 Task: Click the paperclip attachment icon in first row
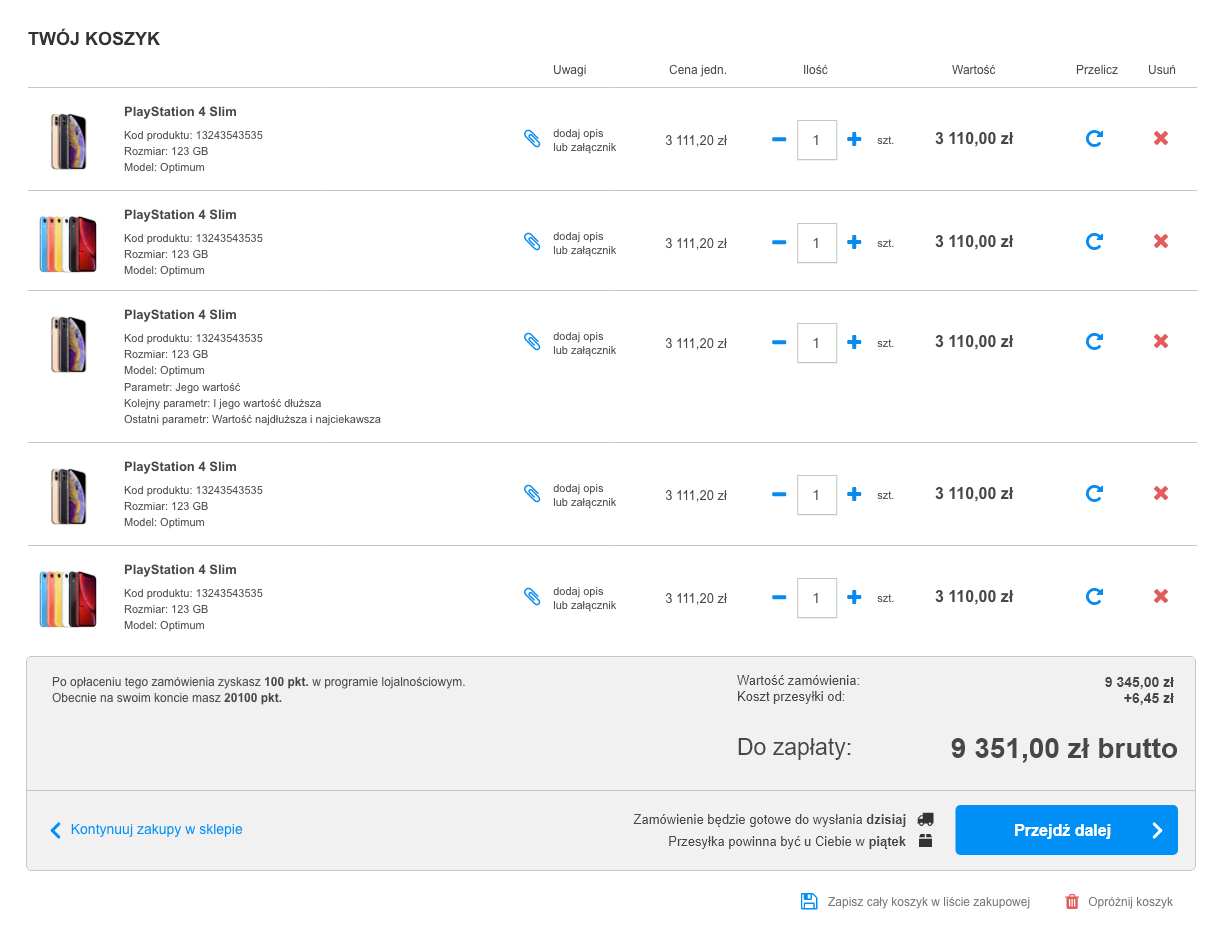(x=532, y=139)
